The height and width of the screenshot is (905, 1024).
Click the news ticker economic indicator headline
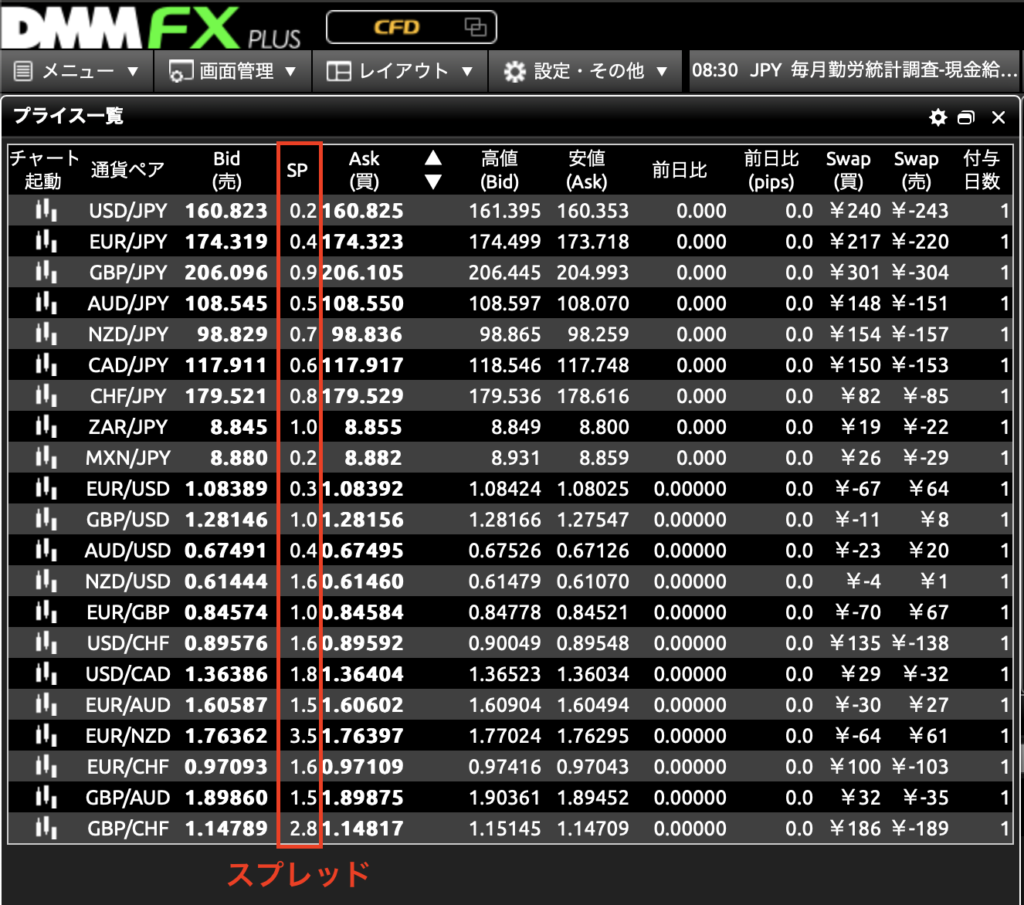[855, 71]
